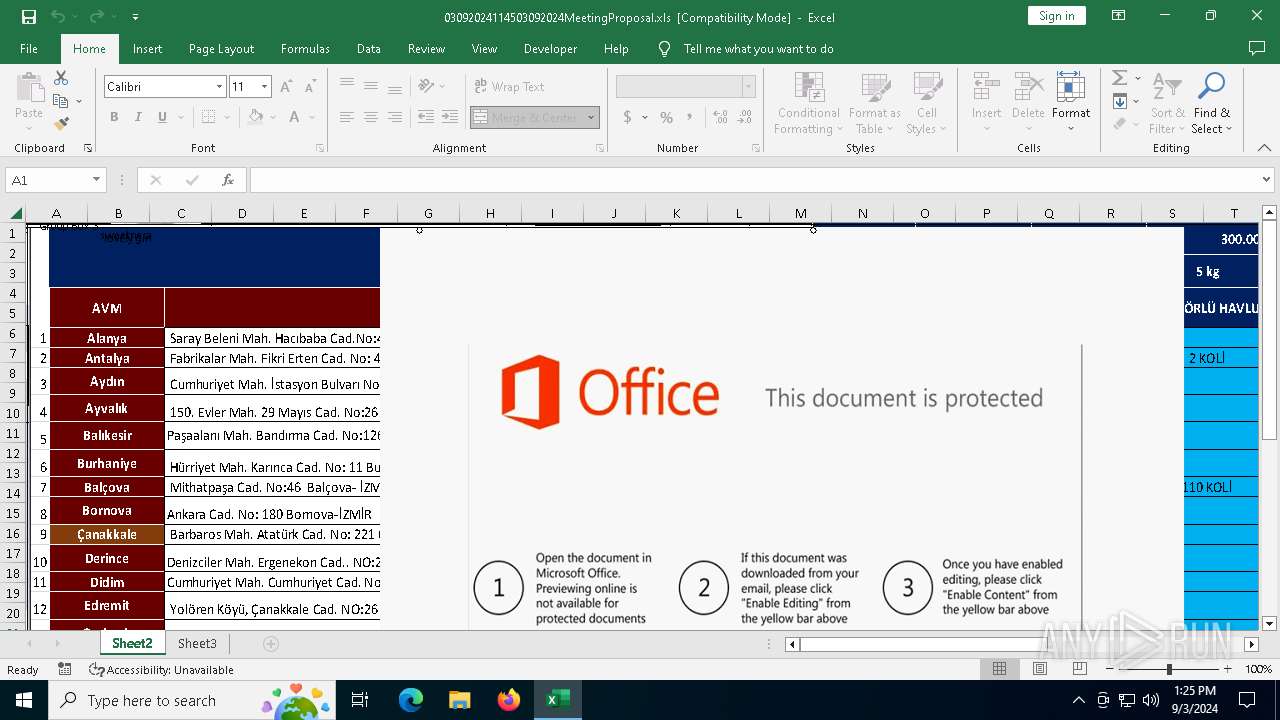Toggle Wrap Text

coord(509,87)
